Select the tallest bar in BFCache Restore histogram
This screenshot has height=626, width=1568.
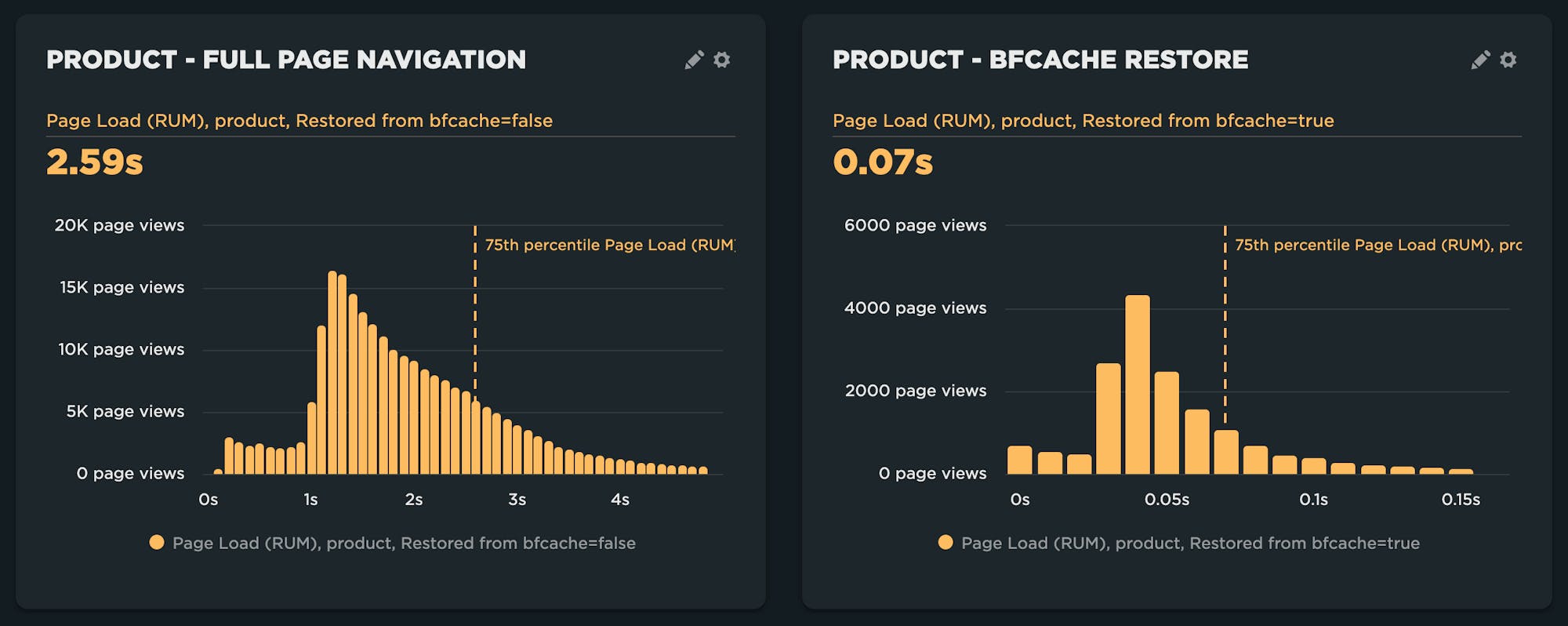point(1138,384)
